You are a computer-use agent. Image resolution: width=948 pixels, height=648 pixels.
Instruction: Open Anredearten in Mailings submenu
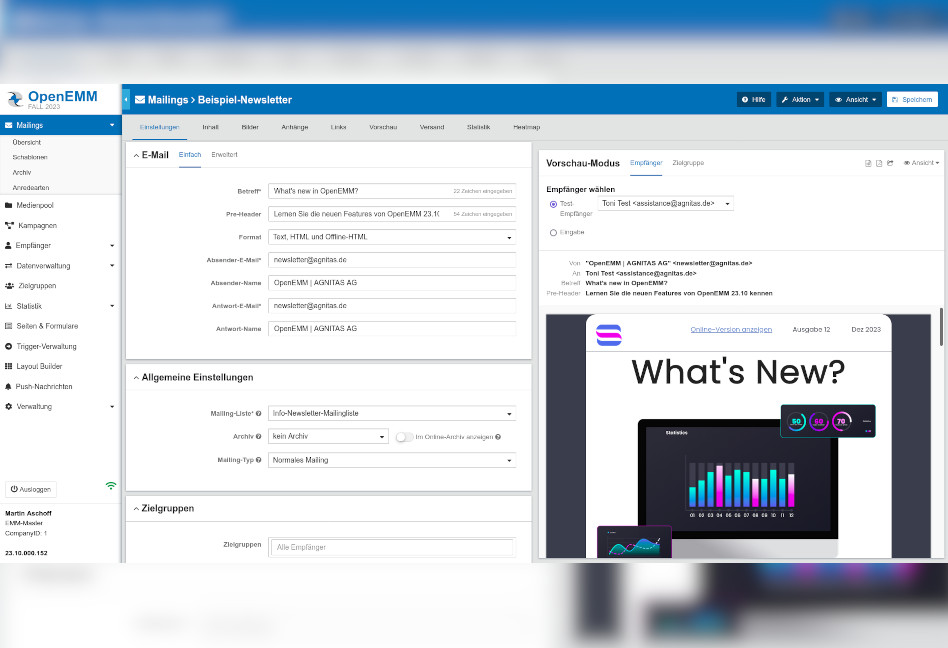click(31, 187)
